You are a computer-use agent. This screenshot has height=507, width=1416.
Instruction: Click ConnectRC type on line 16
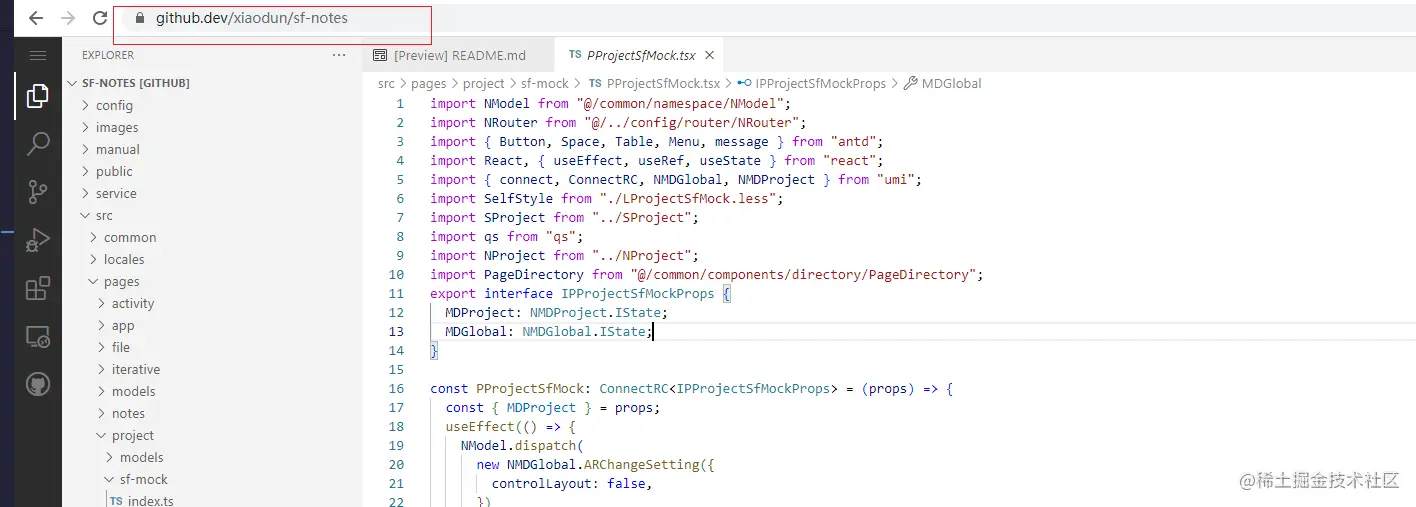coord(634,388)
